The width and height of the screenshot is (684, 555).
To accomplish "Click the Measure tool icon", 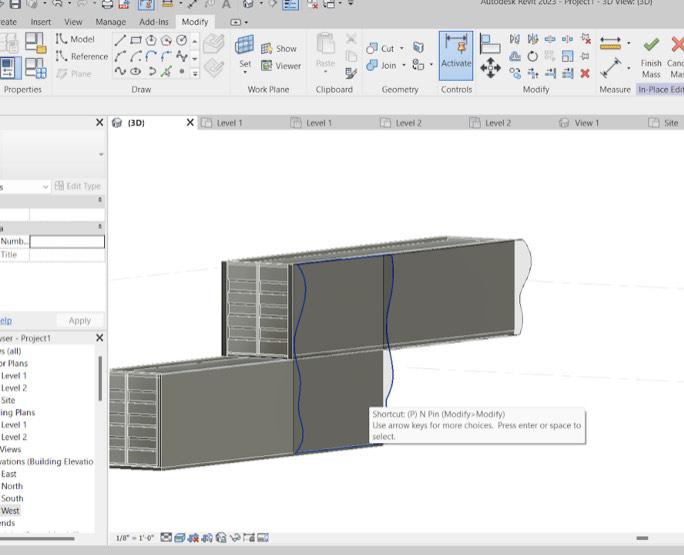I will click(610, 43).
